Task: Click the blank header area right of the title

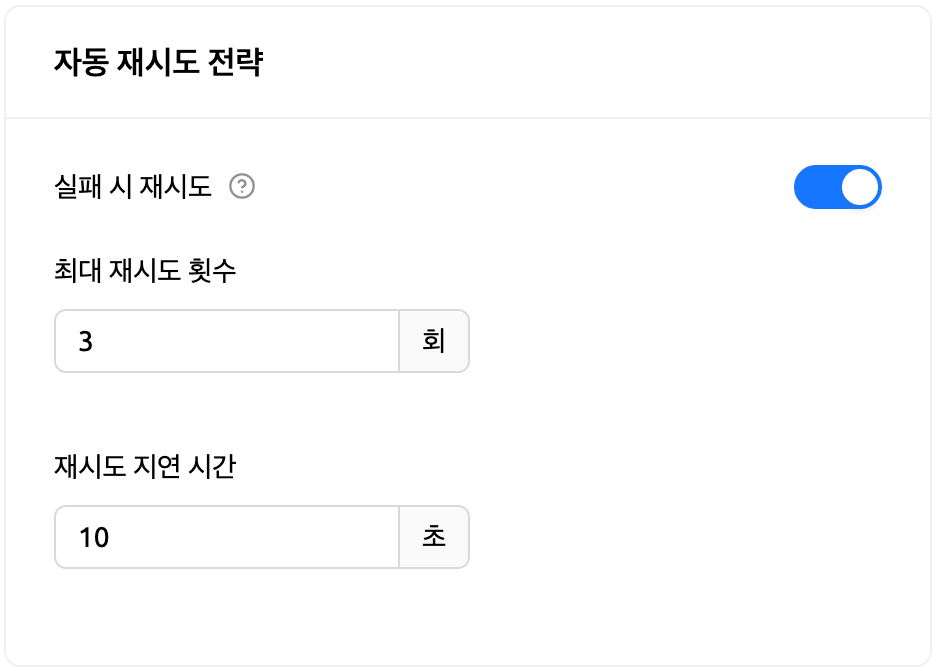Action: coord(600,65)
